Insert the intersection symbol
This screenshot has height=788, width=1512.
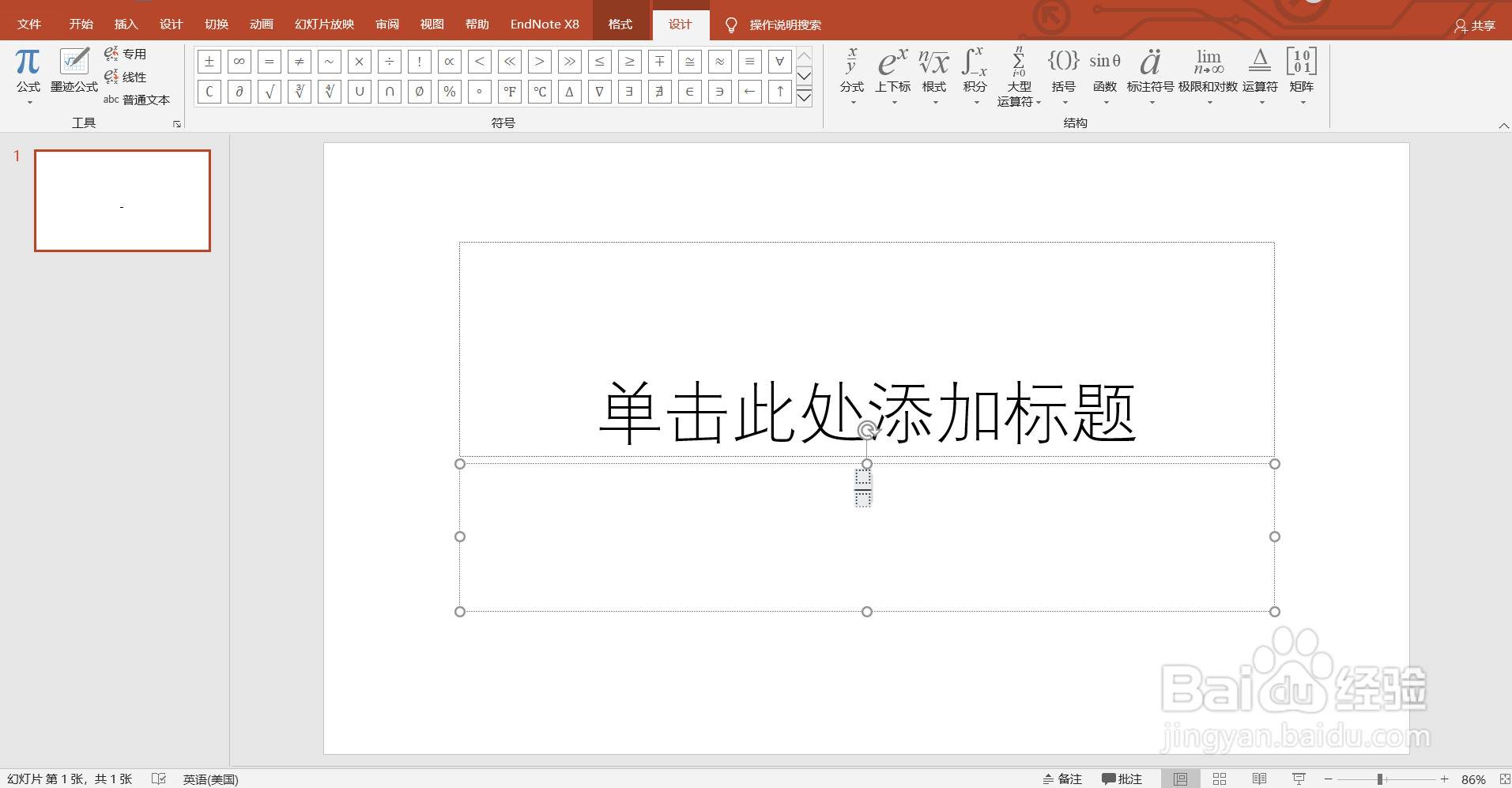coord(390,92)
